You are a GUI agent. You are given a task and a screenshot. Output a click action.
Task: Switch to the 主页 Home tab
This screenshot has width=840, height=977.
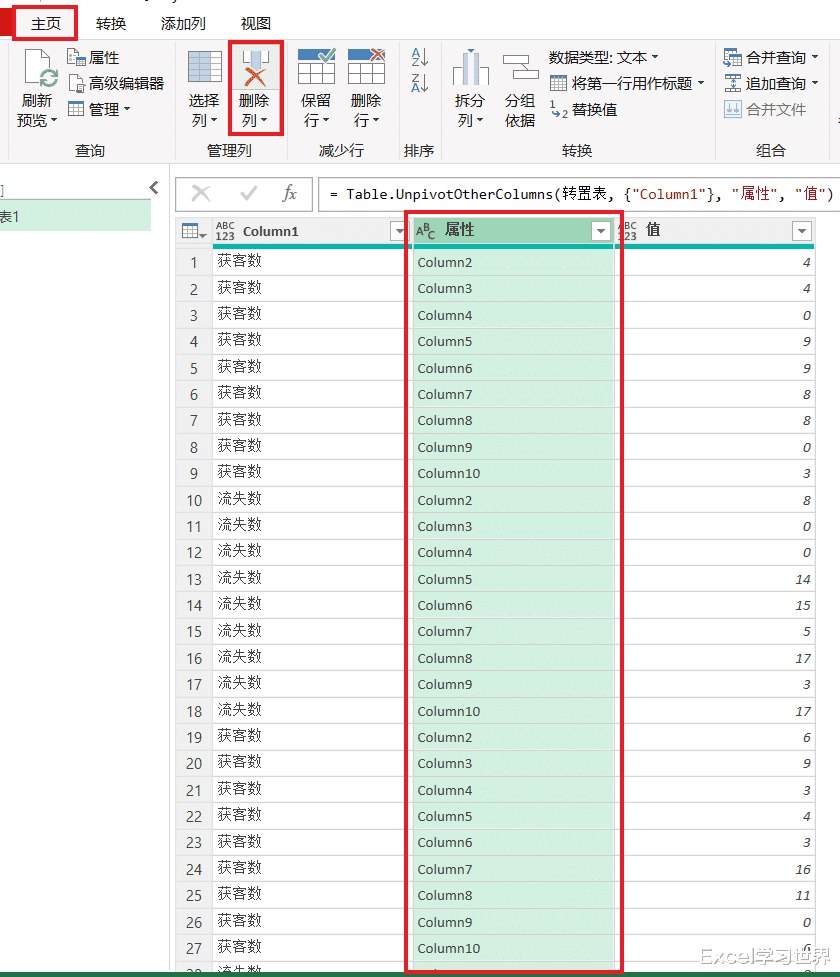click(46, 24)
